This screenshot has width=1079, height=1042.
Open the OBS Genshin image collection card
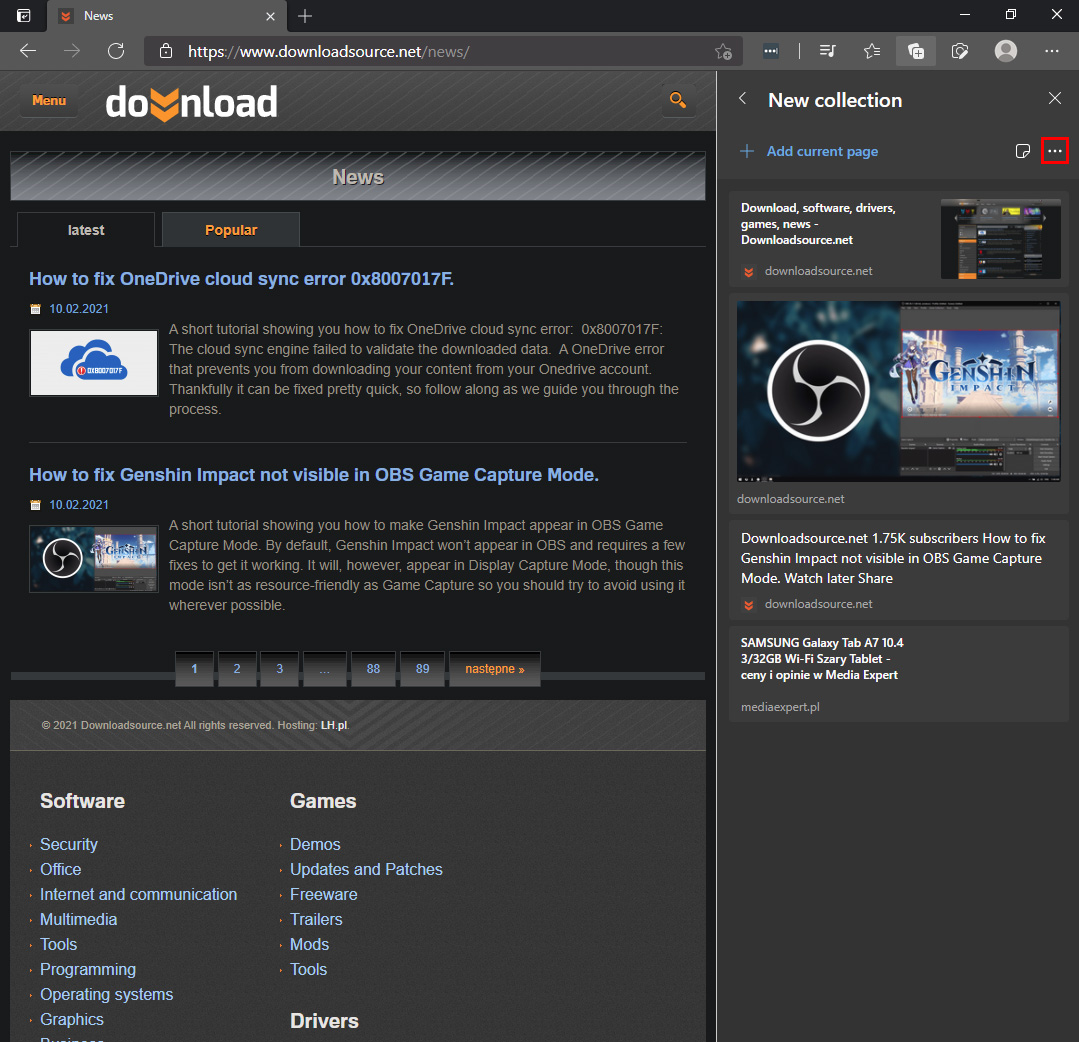(898, 403)
